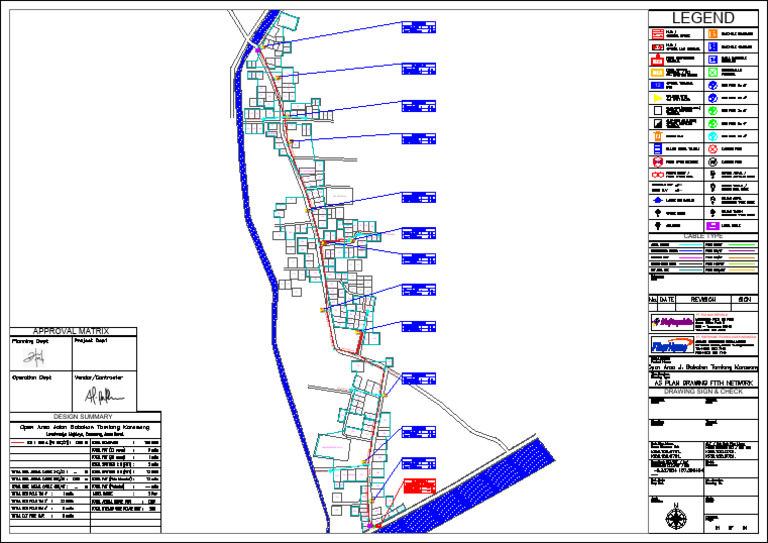768x543 pixels.
Task: Click the red callout box on the map
Action: 420,486
